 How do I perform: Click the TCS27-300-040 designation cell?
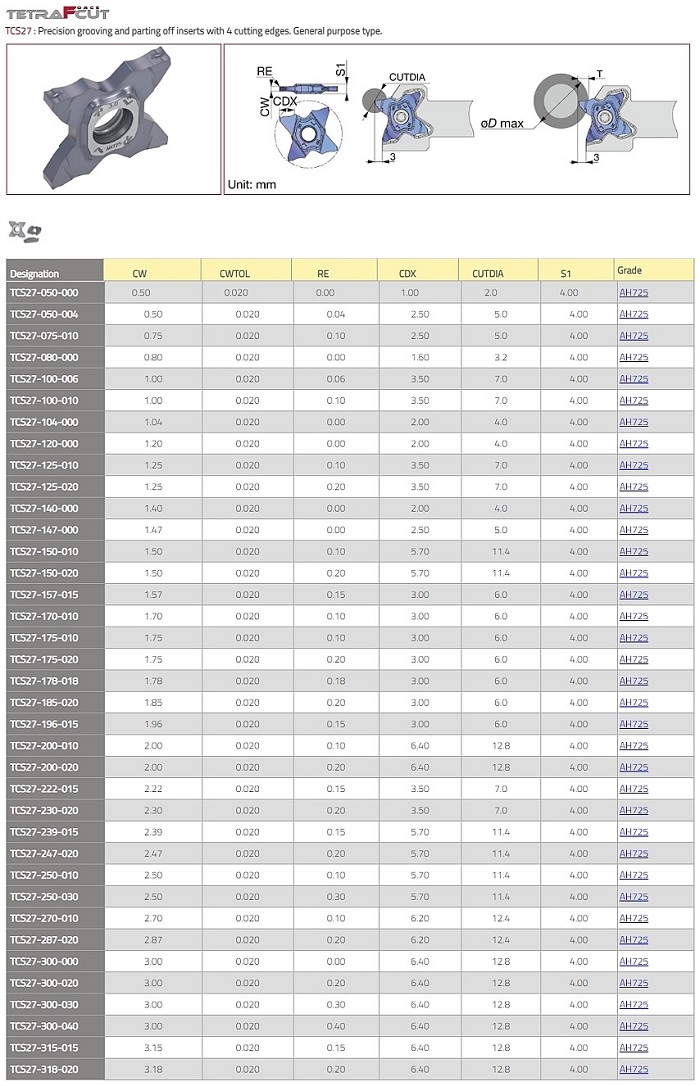[x=54, y=1026]
